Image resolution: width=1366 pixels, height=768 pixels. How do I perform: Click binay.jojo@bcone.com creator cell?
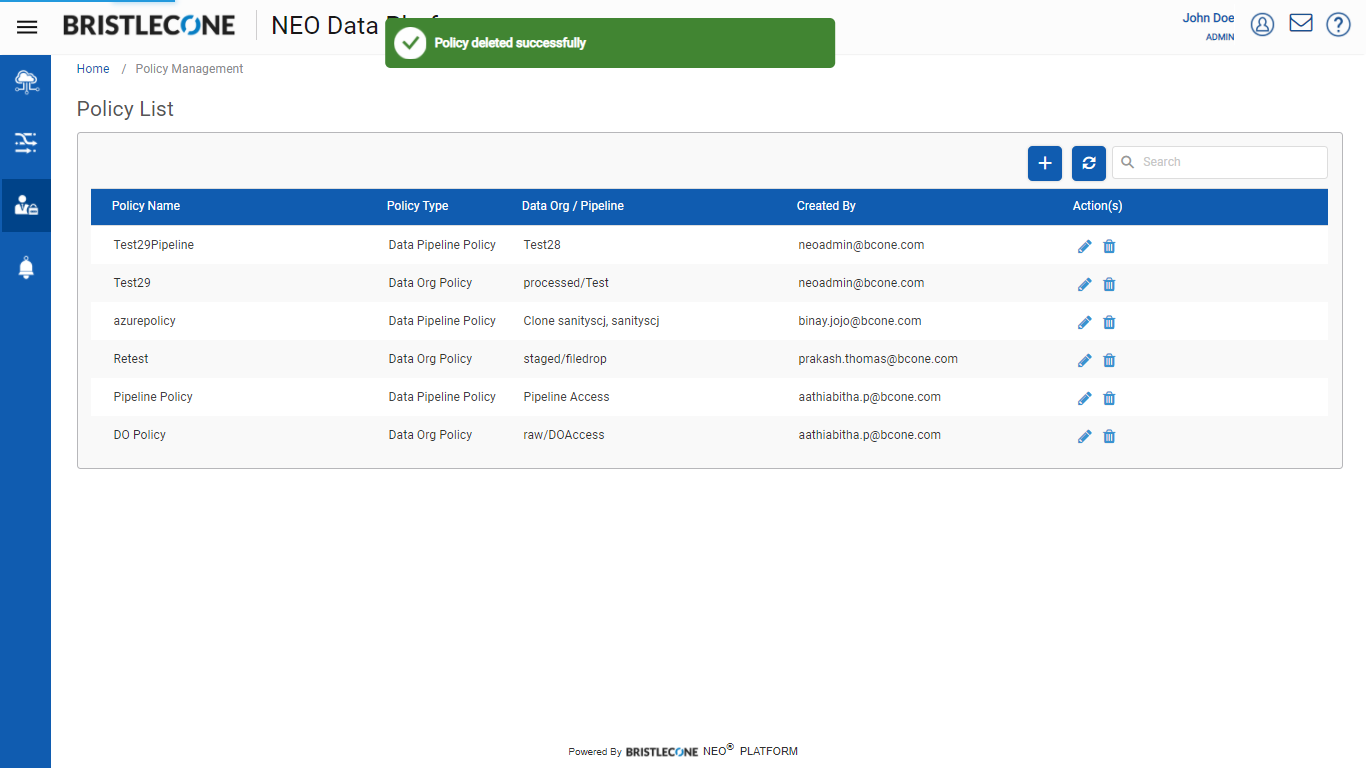860,321
